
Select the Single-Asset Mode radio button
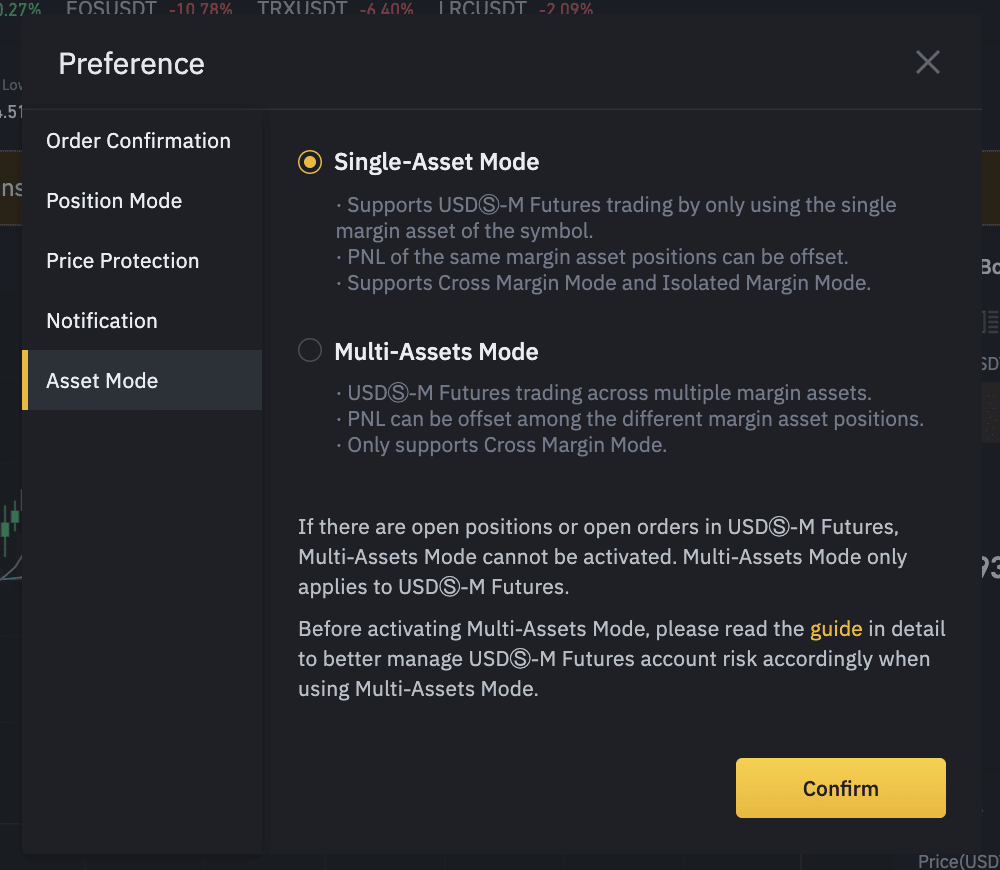pyautogui.click(x=310, y=162)
